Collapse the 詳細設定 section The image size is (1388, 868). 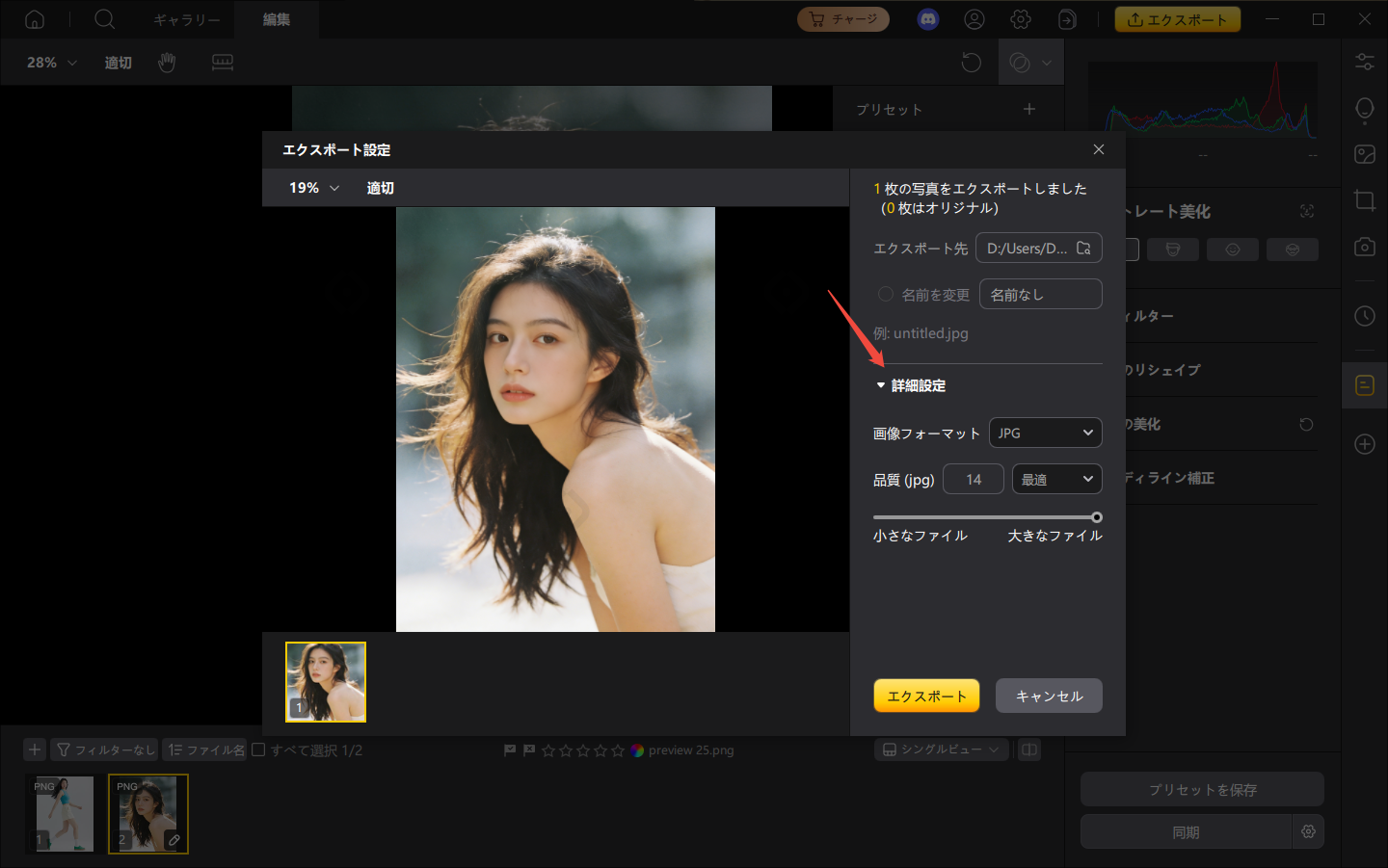[x=910, y=385]
